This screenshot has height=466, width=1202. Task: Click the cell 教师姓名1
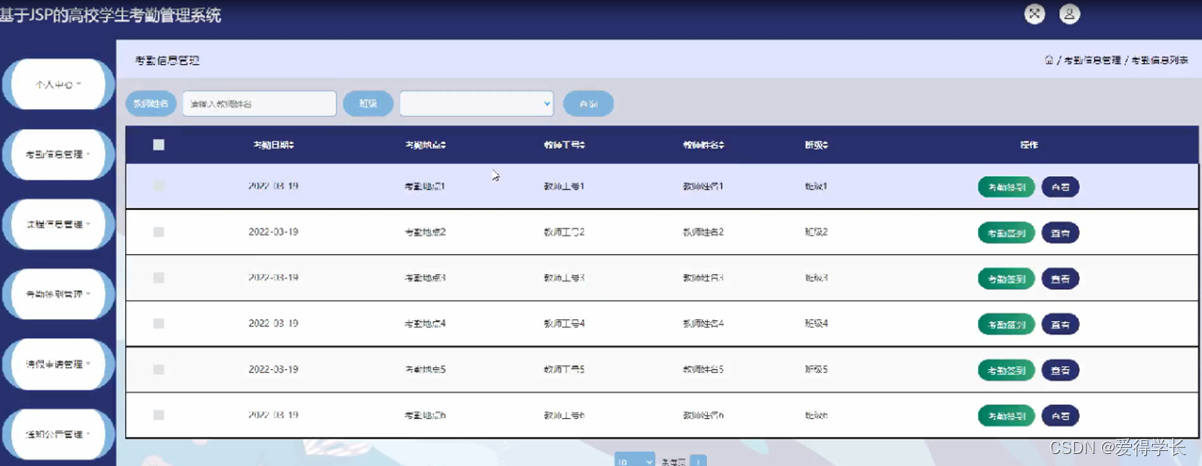[703, 186]
